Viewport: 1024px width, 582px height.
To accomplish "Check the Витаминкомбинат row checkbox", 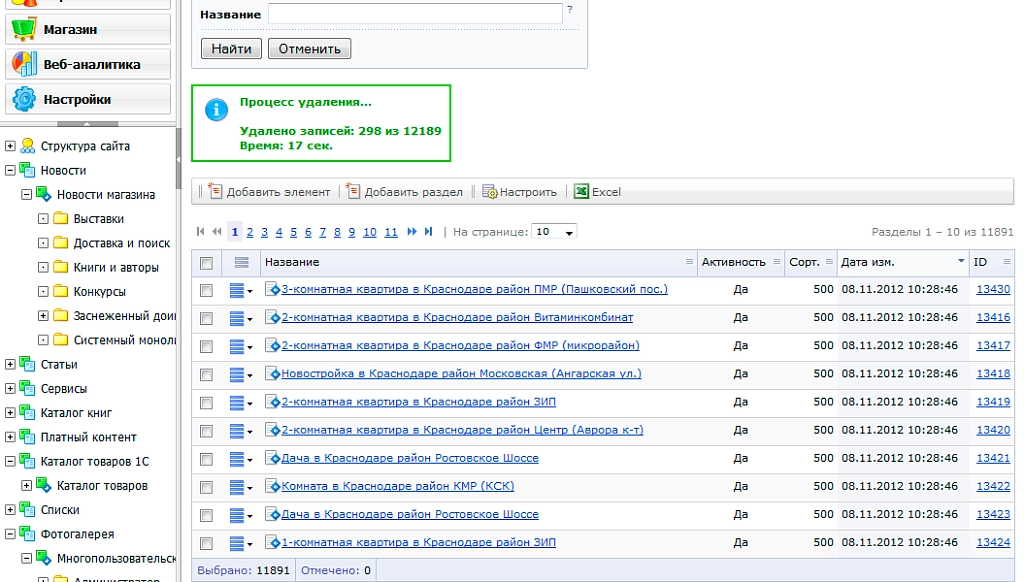I will click(x=206, y=318).
